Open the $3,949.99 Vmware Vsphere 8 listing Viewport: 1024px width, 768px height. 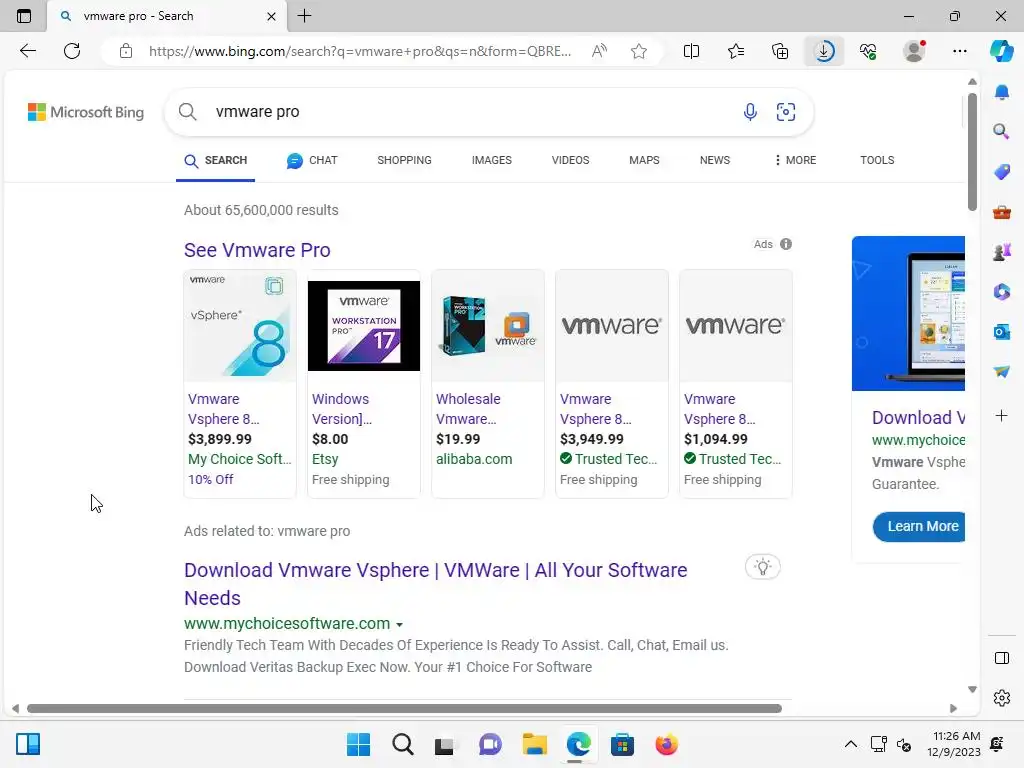612,384
